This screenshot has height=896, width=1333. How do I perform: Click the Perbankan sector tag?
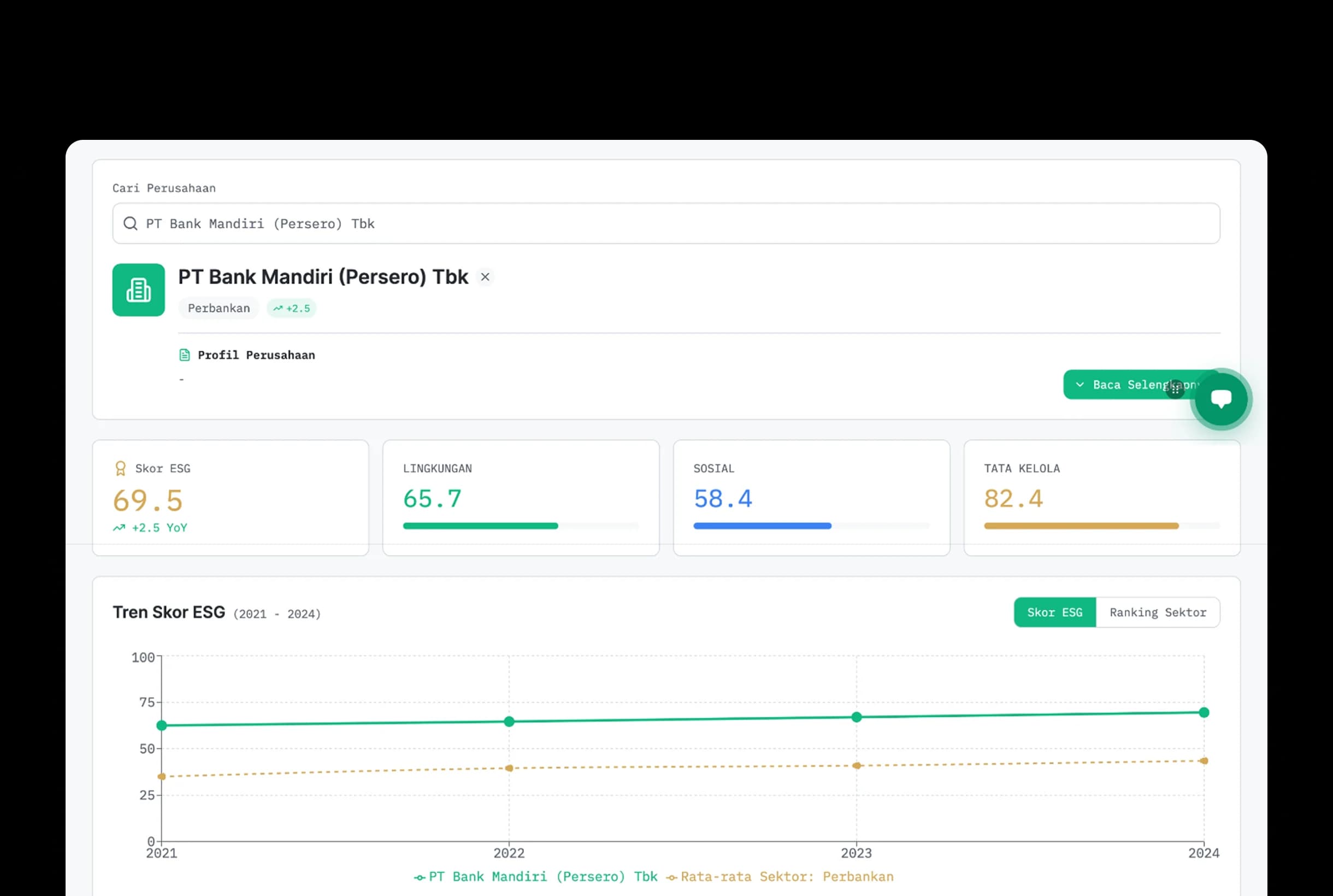(219, 309)
